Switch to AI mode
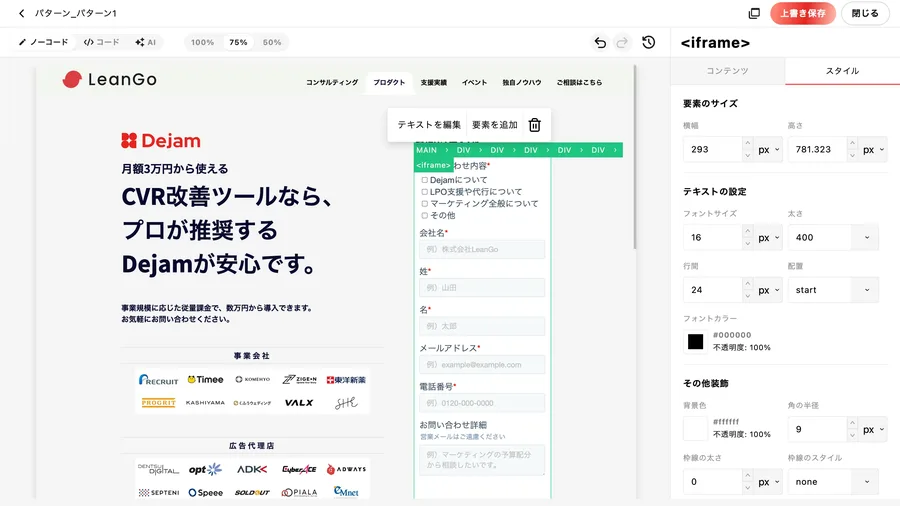 pyautogui.click(x=145, y=42)
